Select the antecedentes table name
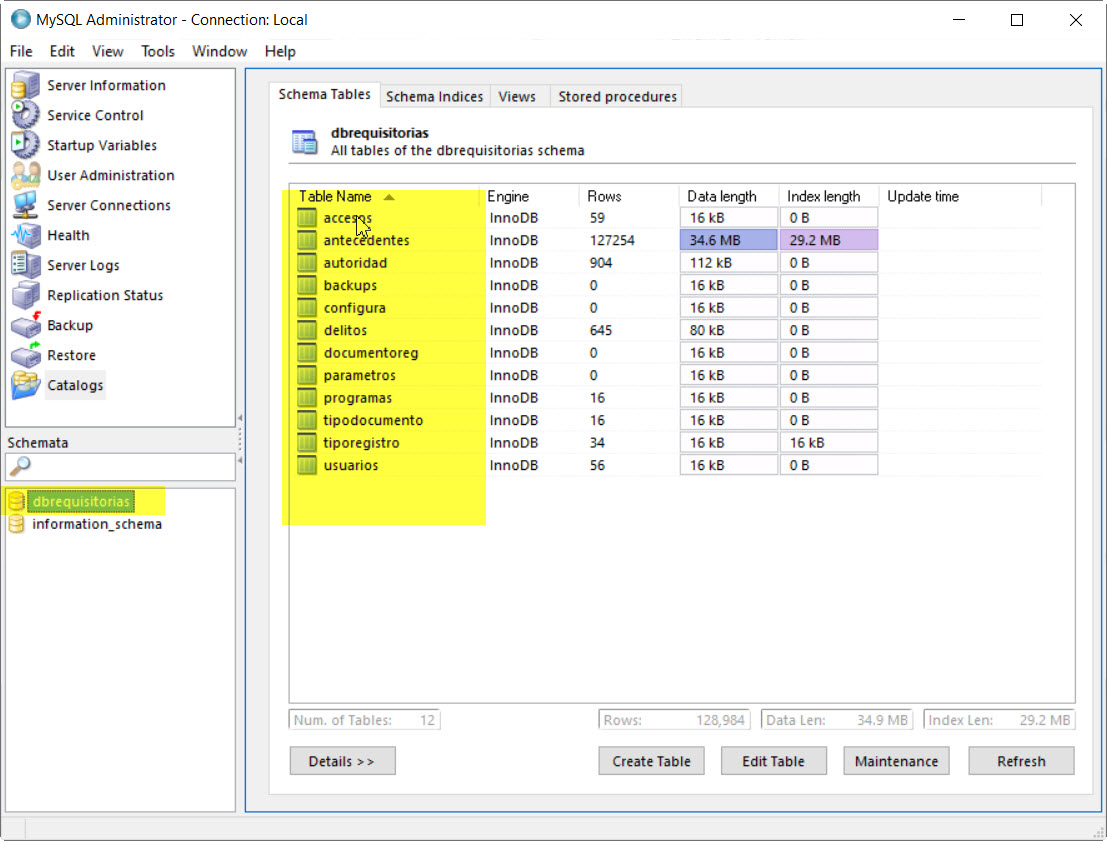Screen dimensions: 1107x841 click(366, 240)
